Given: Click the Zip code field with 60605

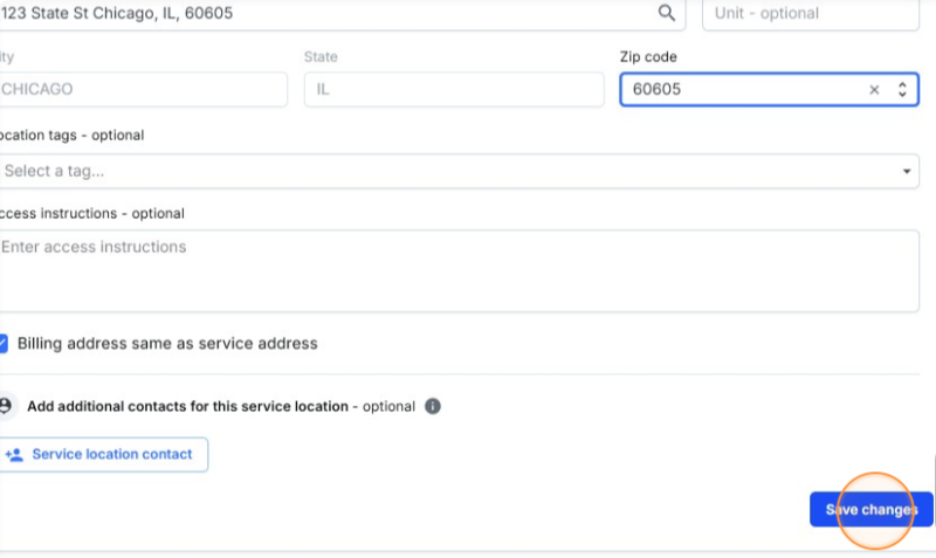Looking at the screenshot, I should tap(740, 89).
